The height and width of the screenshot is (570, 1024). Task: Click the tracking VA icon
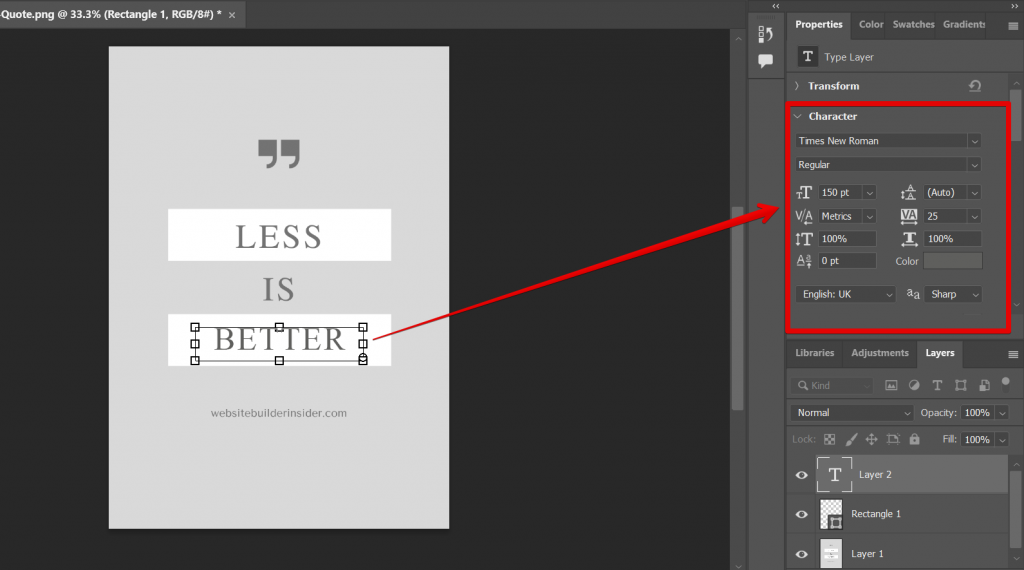coord(909,216)
